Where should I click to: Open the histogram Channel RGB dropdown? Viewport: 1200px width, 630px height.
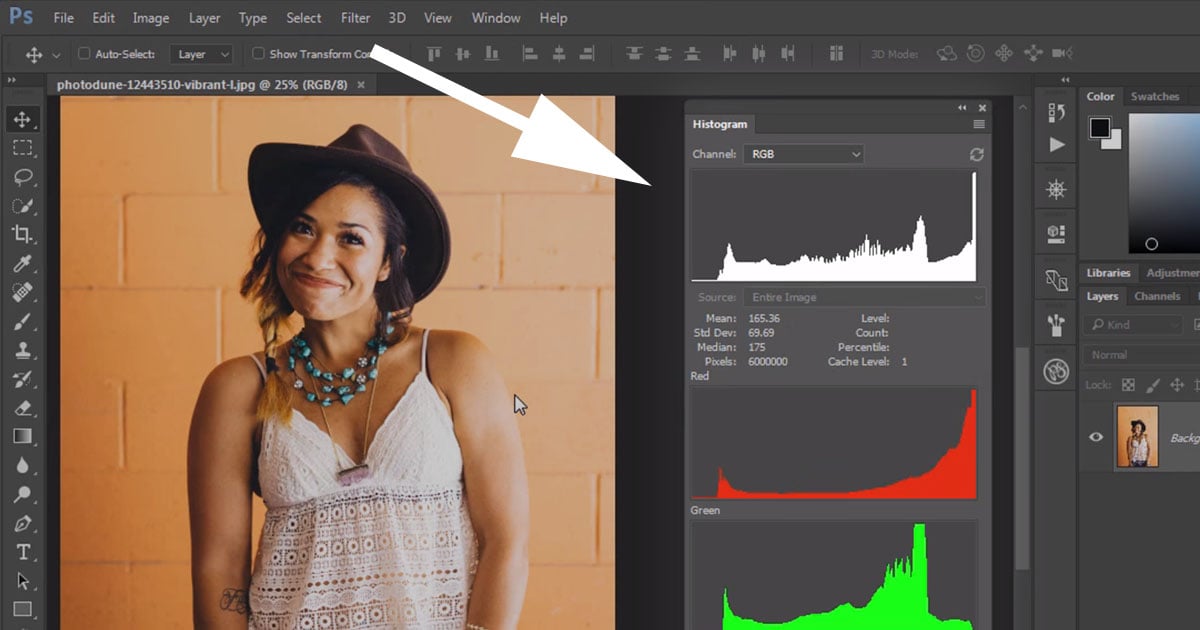(802, 154)
